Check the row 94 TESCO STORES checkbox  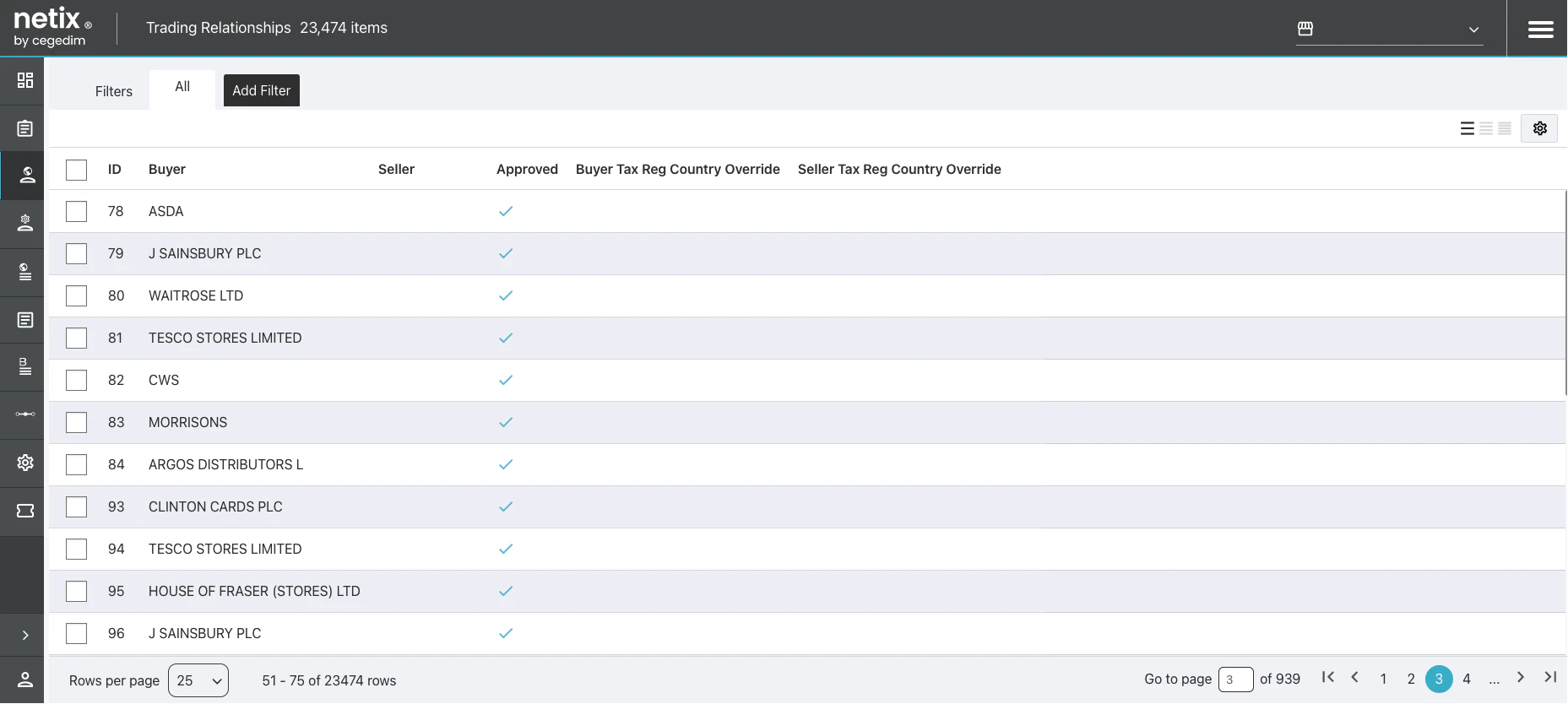point(77,549)
